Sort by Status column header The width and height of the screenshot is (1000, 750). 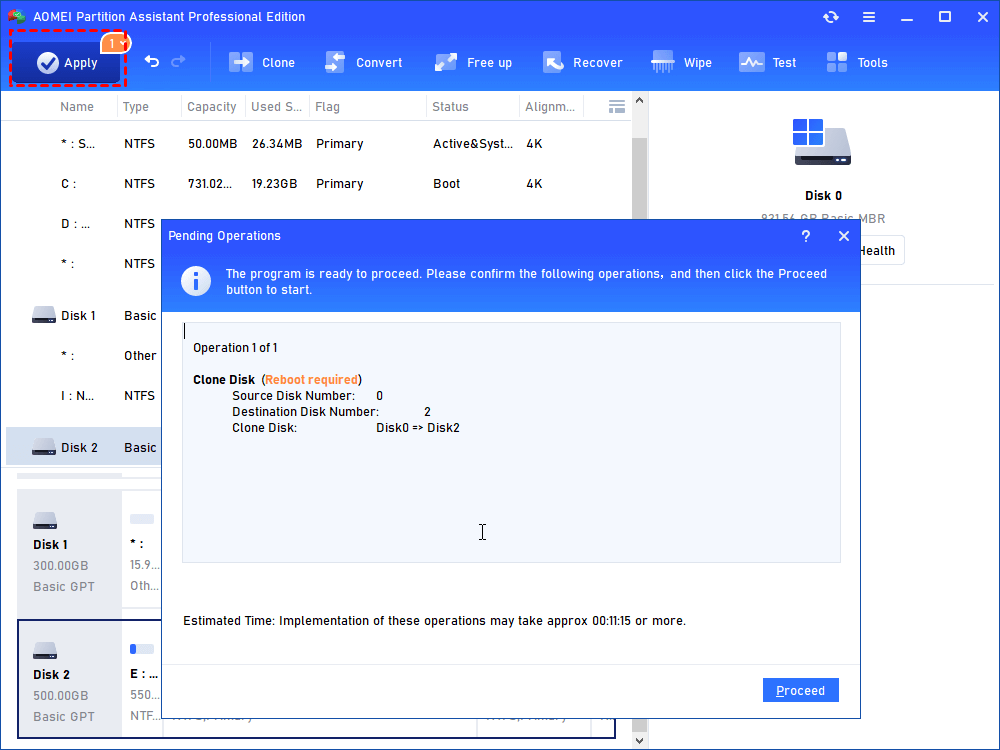coord(450,107)
